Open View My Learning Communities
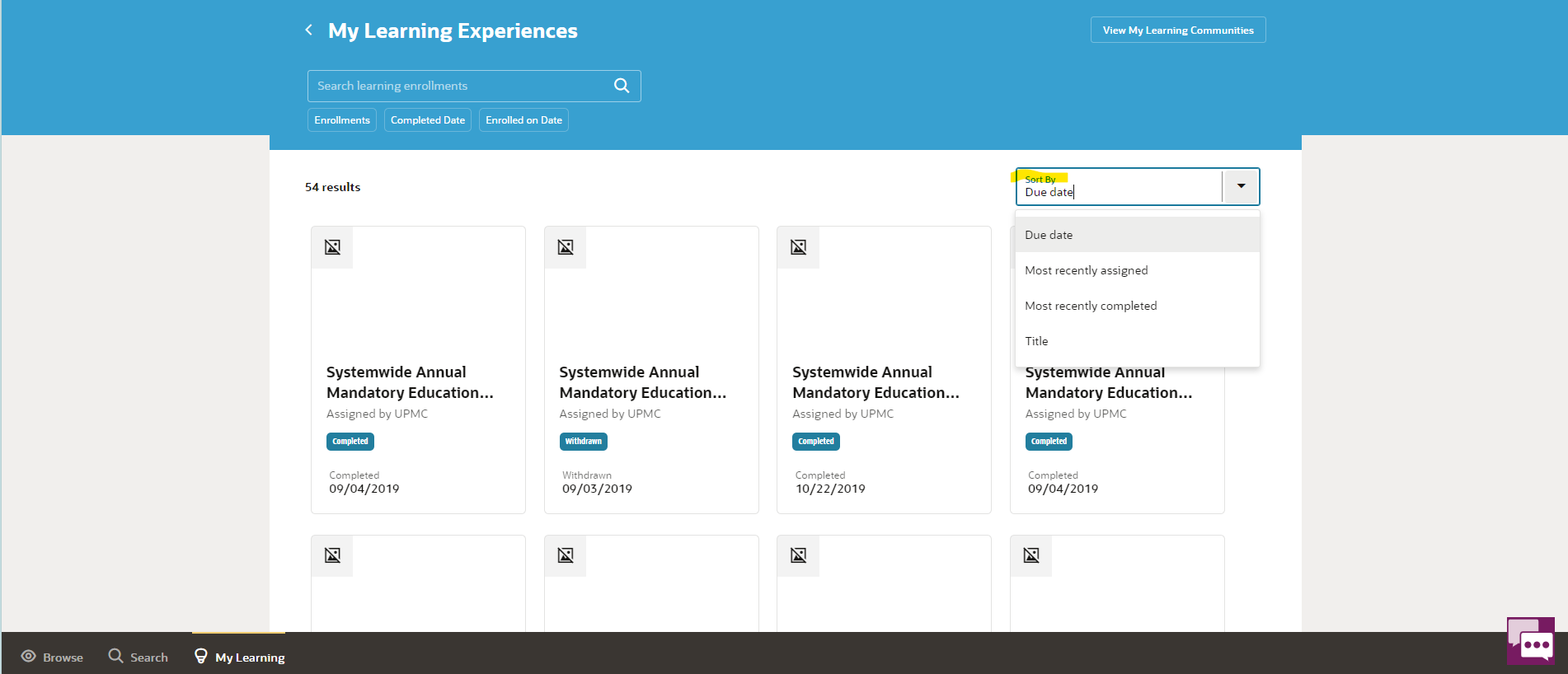This screenshot has width=1568, height=674. [x=1178, y=30]
